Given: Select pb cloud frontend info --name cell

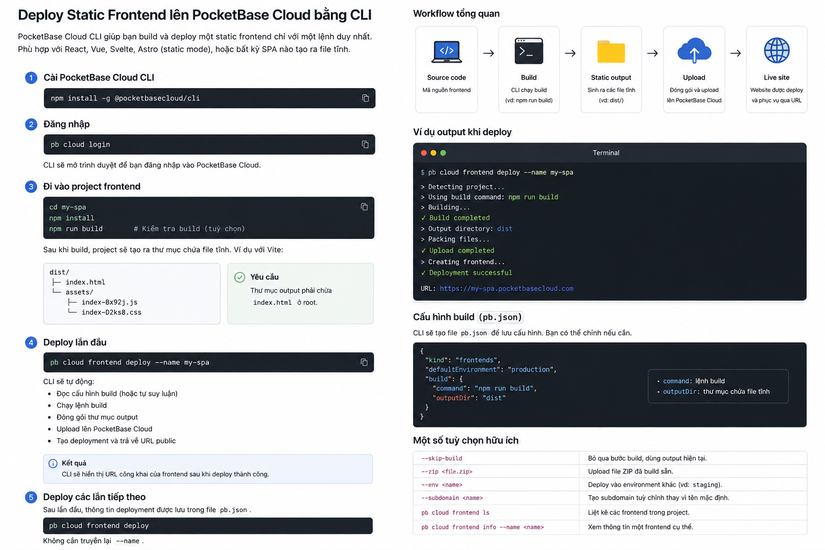Looking at the screenshot, I should [x=496, y=527].
